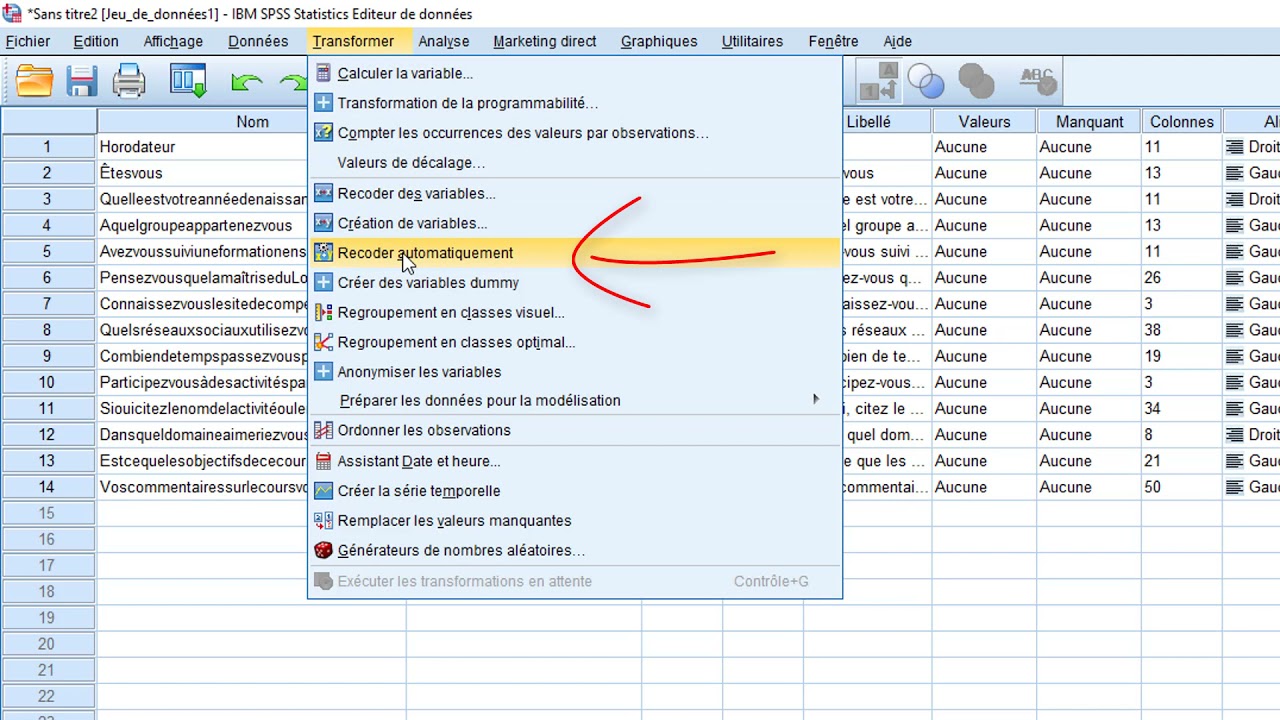Viewport: 1280px width, 720px height.
Task: Click the Colonnes cell showing 34
Action: click(1181, 408)
